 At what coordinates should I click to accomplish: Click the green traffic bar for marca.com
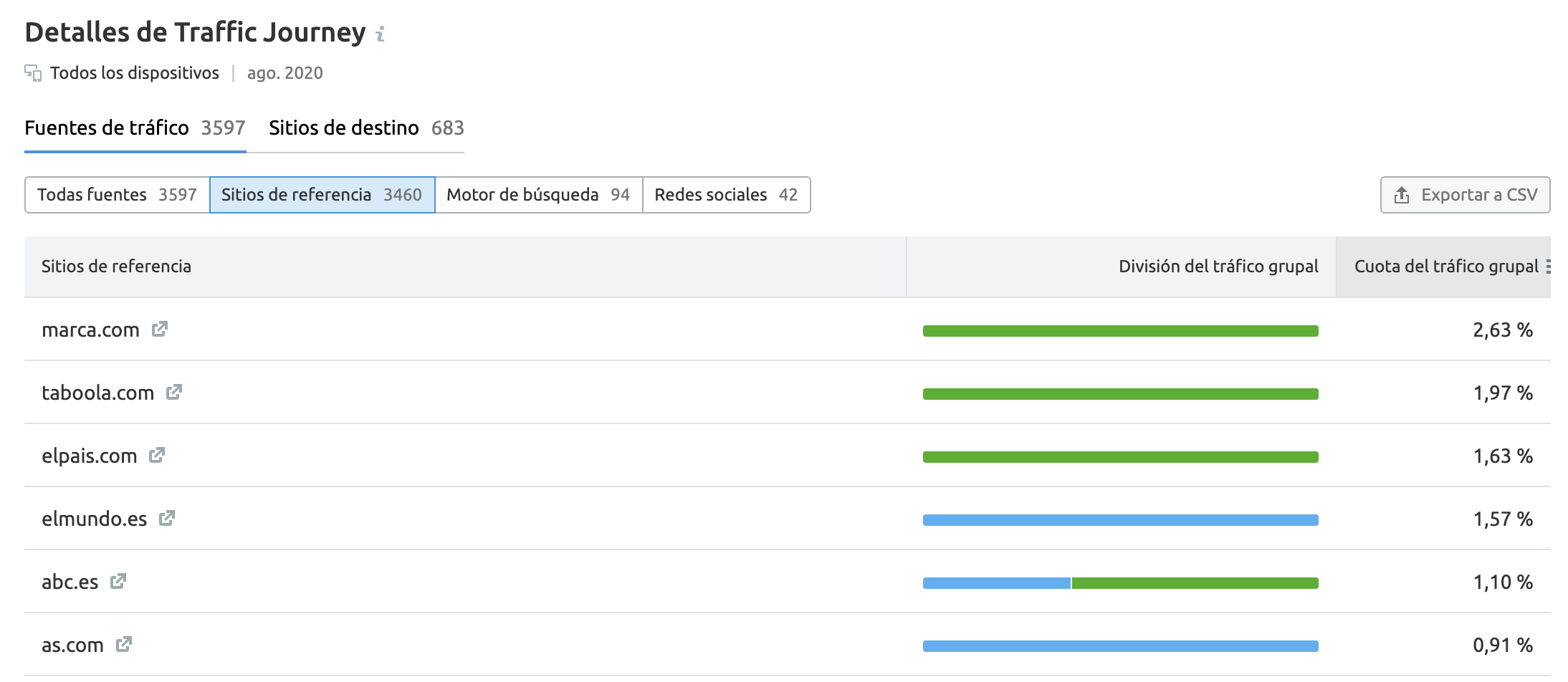1120,331
